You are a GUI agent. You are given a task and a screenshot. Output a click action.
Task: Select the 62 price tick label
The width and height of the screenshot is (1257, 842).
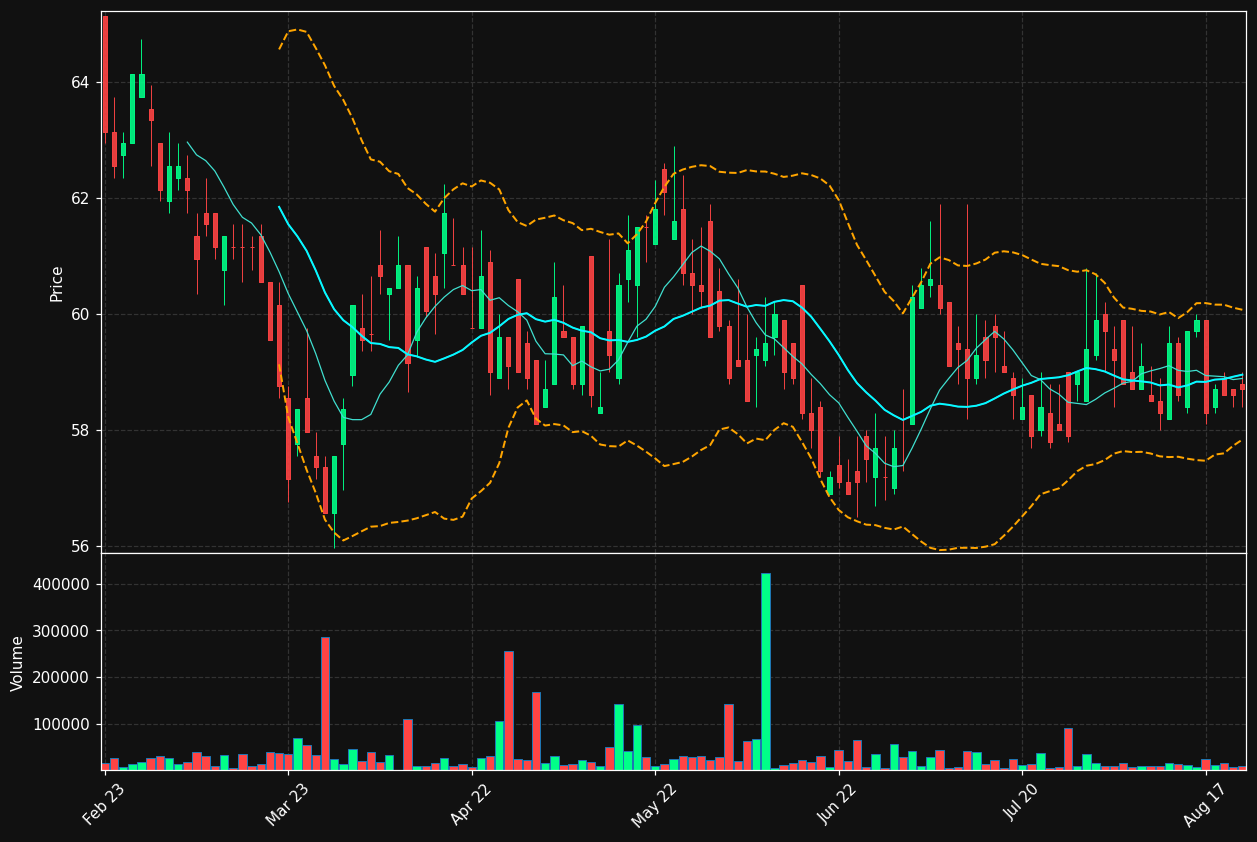pyautogui.click(x=79, y=198)
